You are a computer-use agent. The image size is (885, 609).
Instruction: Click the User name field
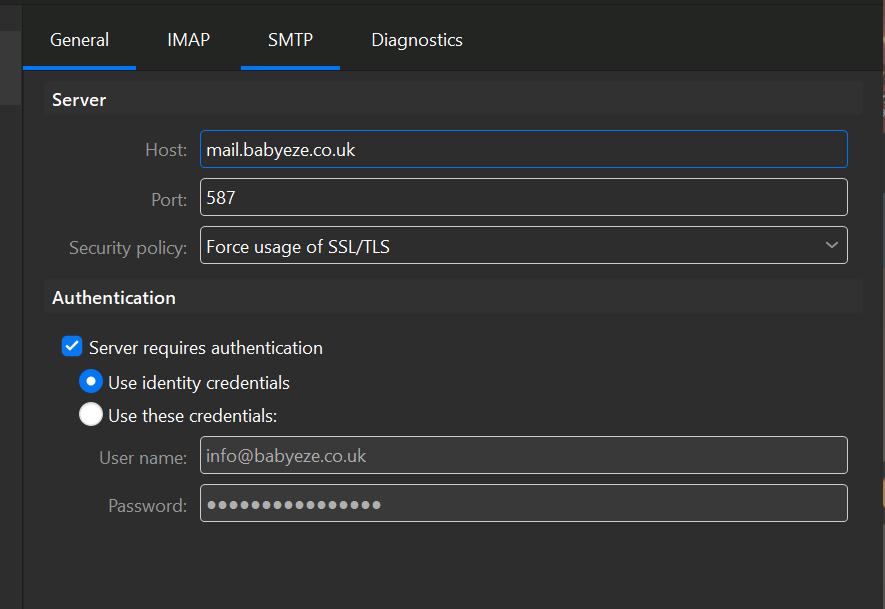click(x=523, y=456)
